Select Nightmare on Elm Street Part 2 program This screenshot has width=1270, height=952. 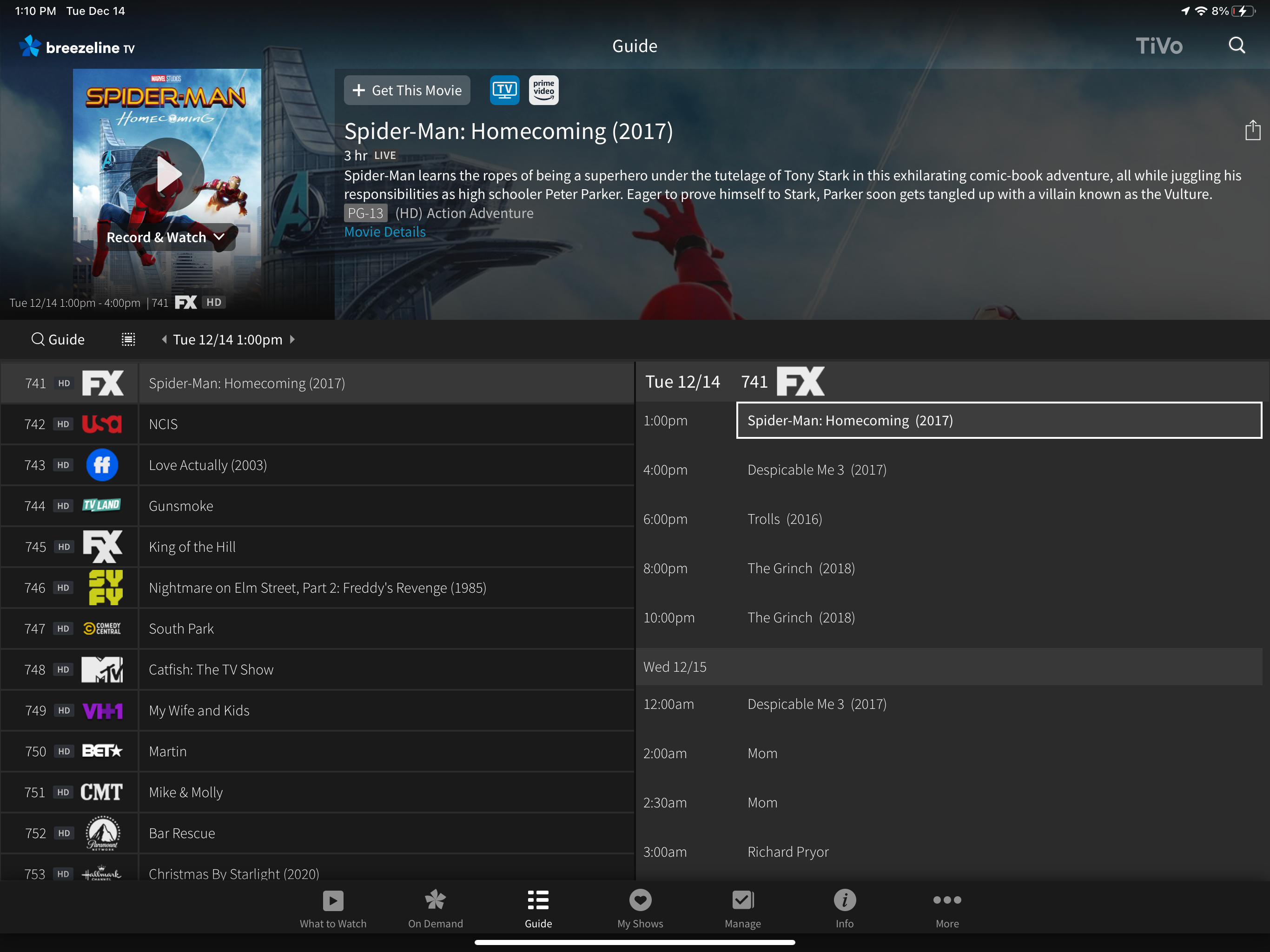pyautogui.click(x=386, y=588)
